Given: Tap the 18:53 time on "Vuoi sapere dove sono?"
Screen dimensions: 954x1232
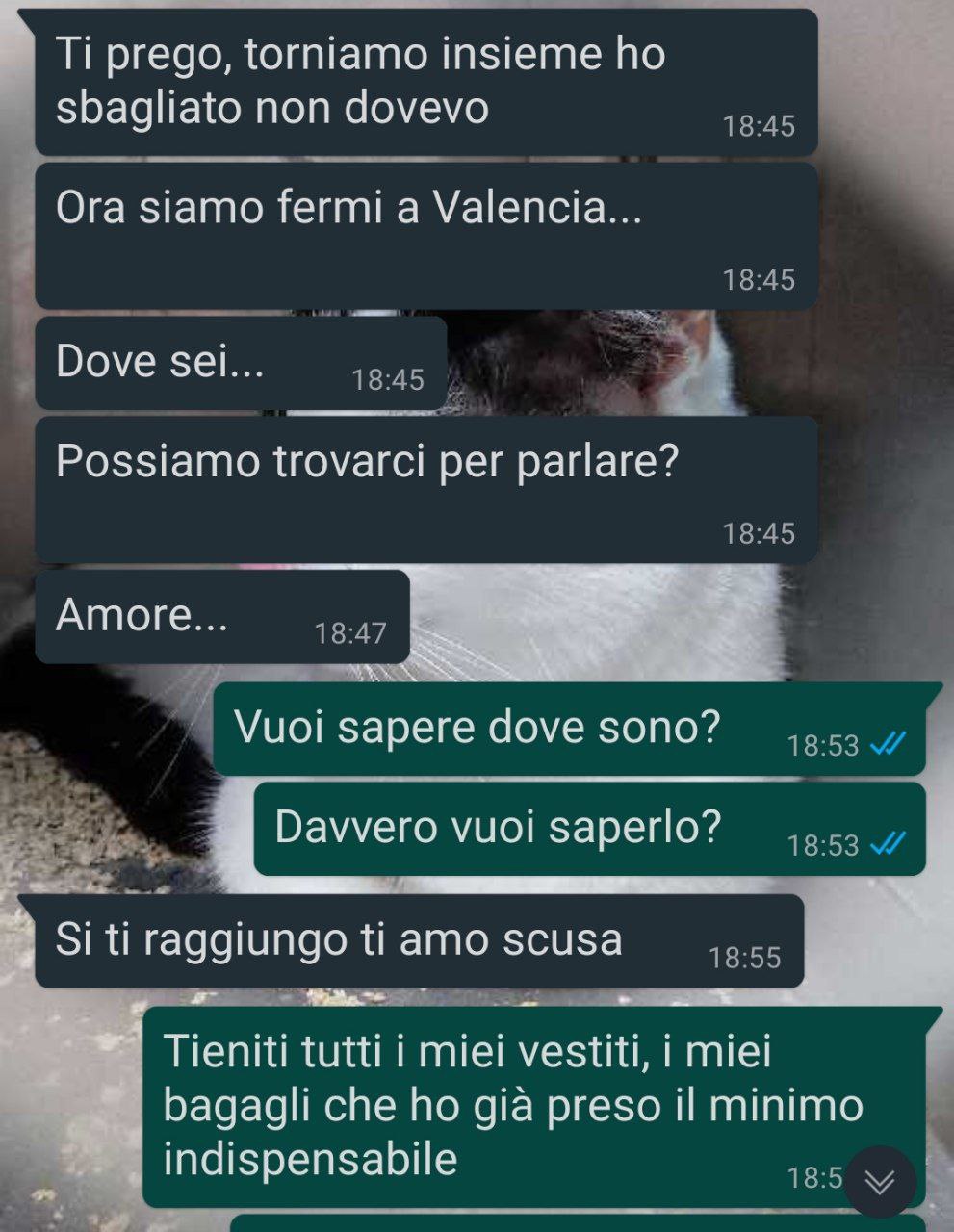Looking at the screenshot, I should 823,745.
